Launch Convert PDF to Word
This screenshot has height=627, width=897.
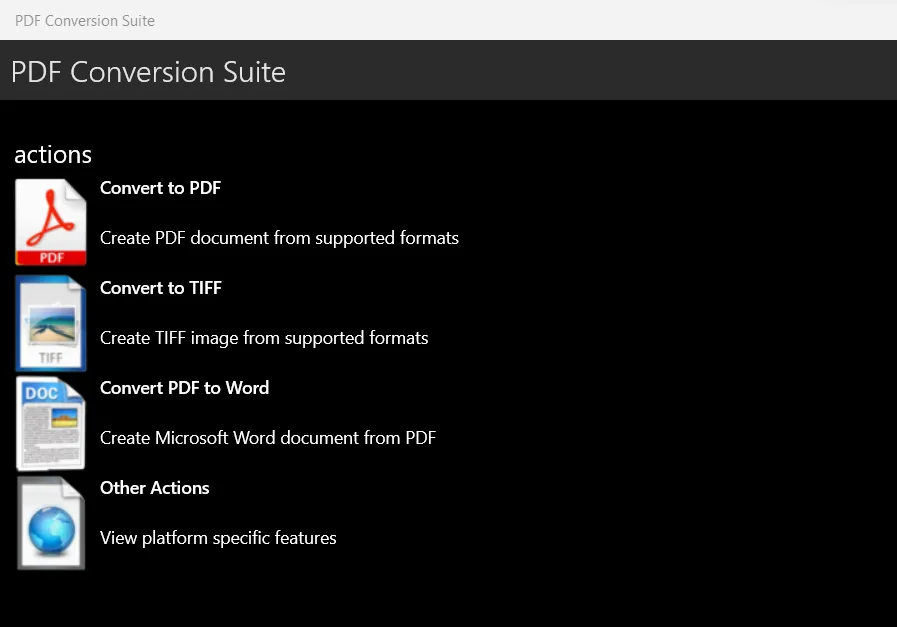(x=184, y=388)
